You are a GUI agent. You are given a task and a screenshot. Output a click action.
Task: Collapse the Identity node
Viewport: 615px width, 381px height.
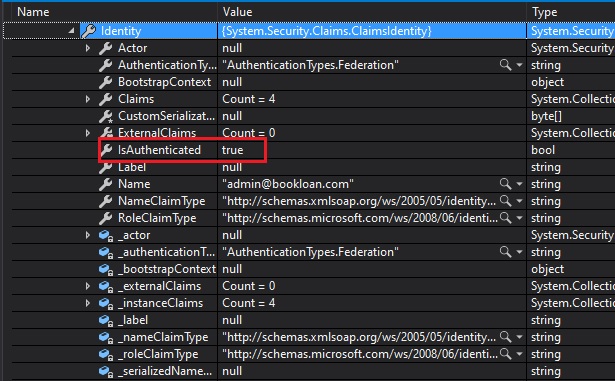click(x=71, y=31)
